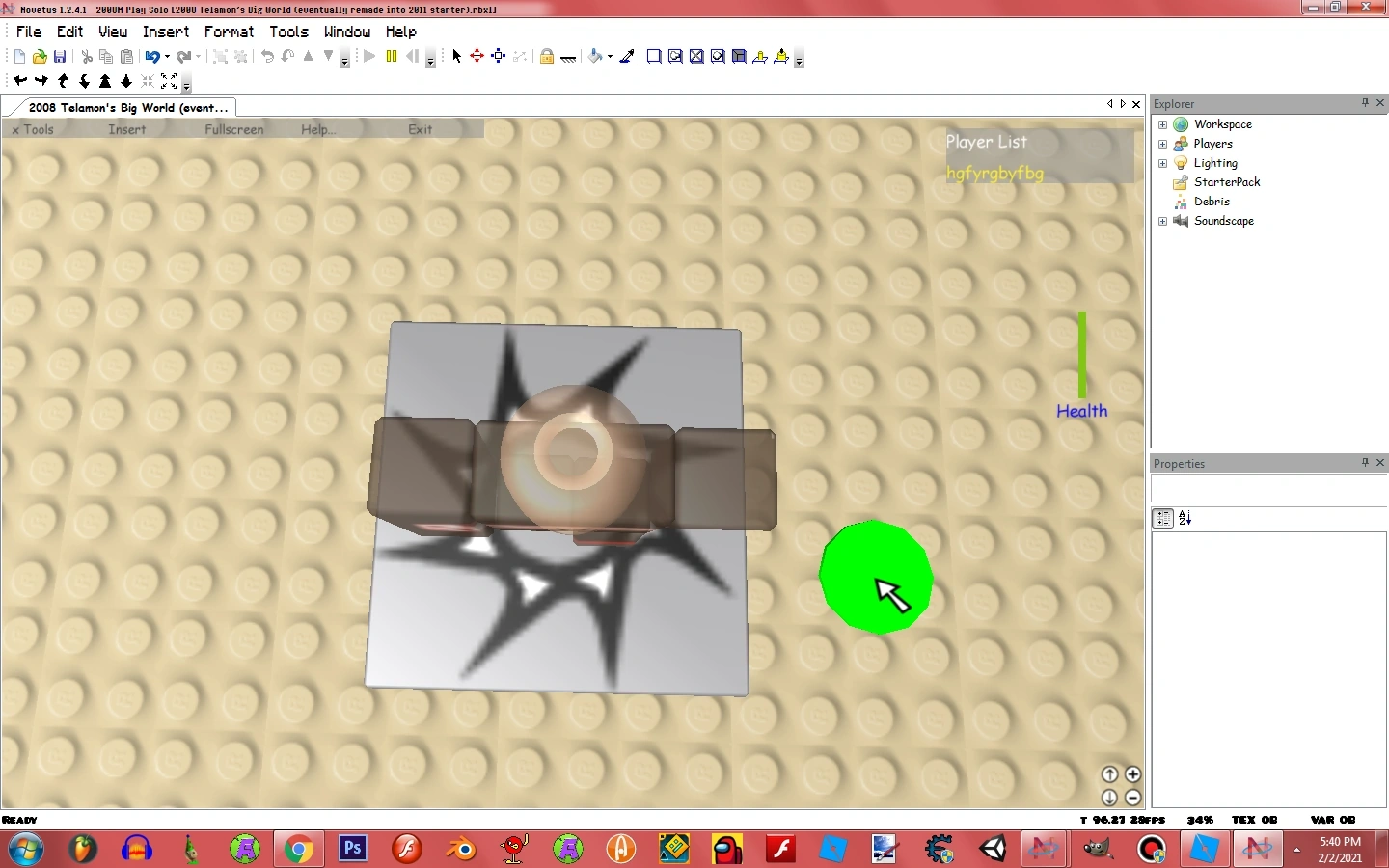
Task: Click the green Health bar
Action: (x=1082, y=354)
